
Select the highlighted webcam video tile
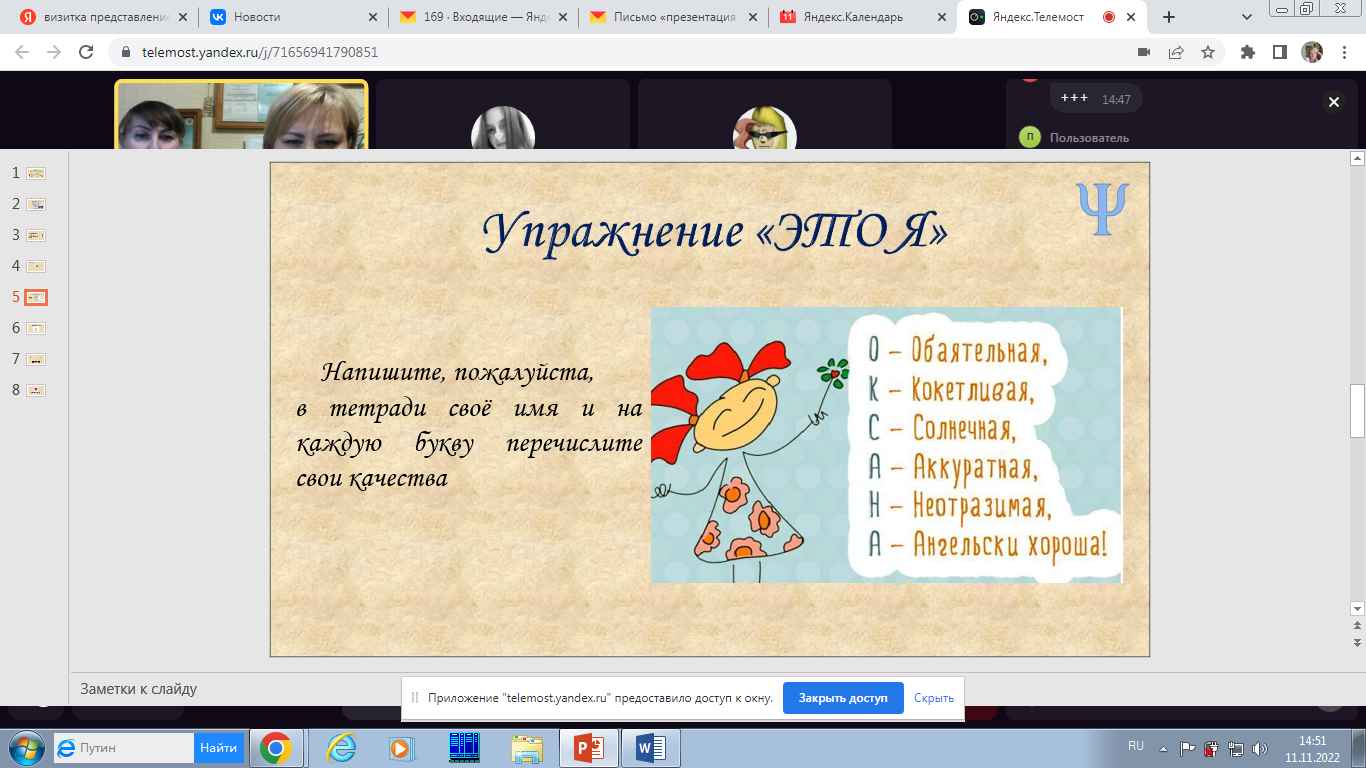click(241, 115)
